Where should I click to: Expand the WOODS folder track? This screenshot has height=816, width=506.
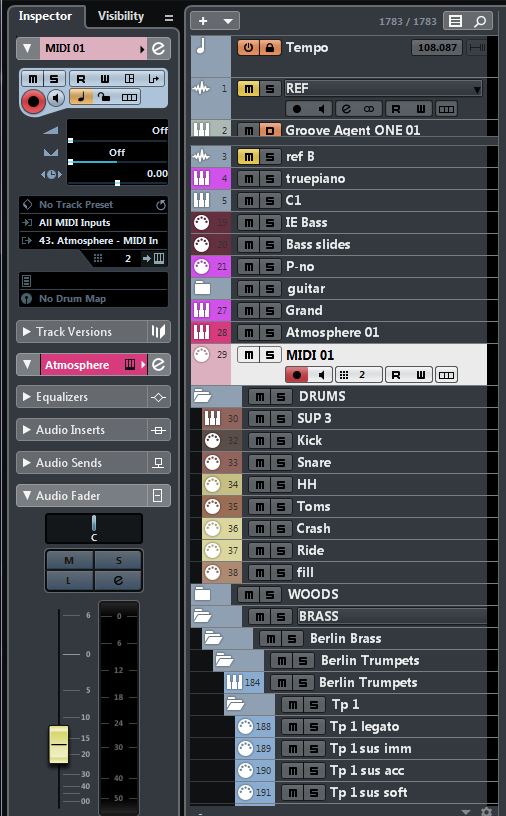click(202, 594)
